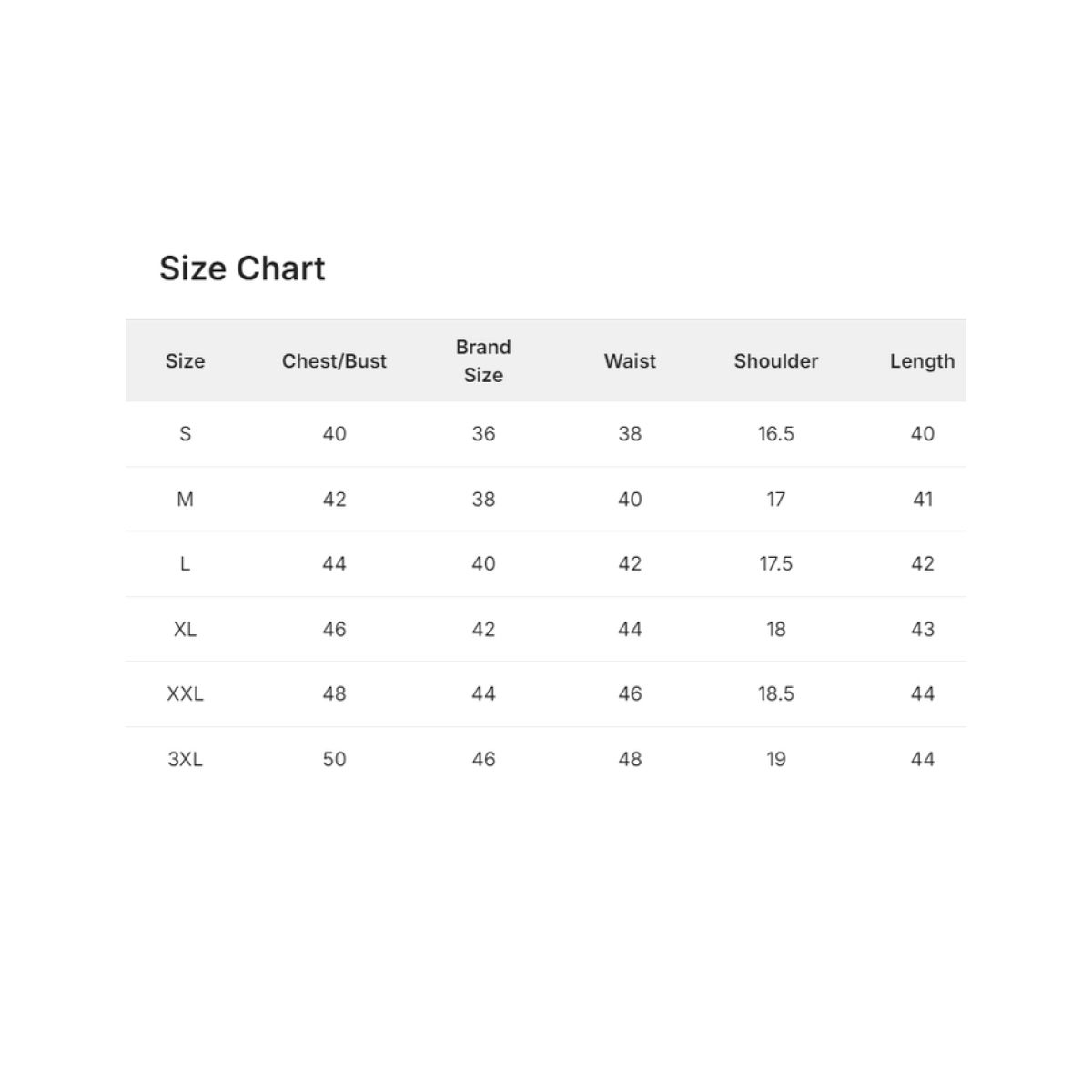Select shoulder value 17.5 in L row
The width and height of the screenshot is (1092, 1092).
pos(776,564)
